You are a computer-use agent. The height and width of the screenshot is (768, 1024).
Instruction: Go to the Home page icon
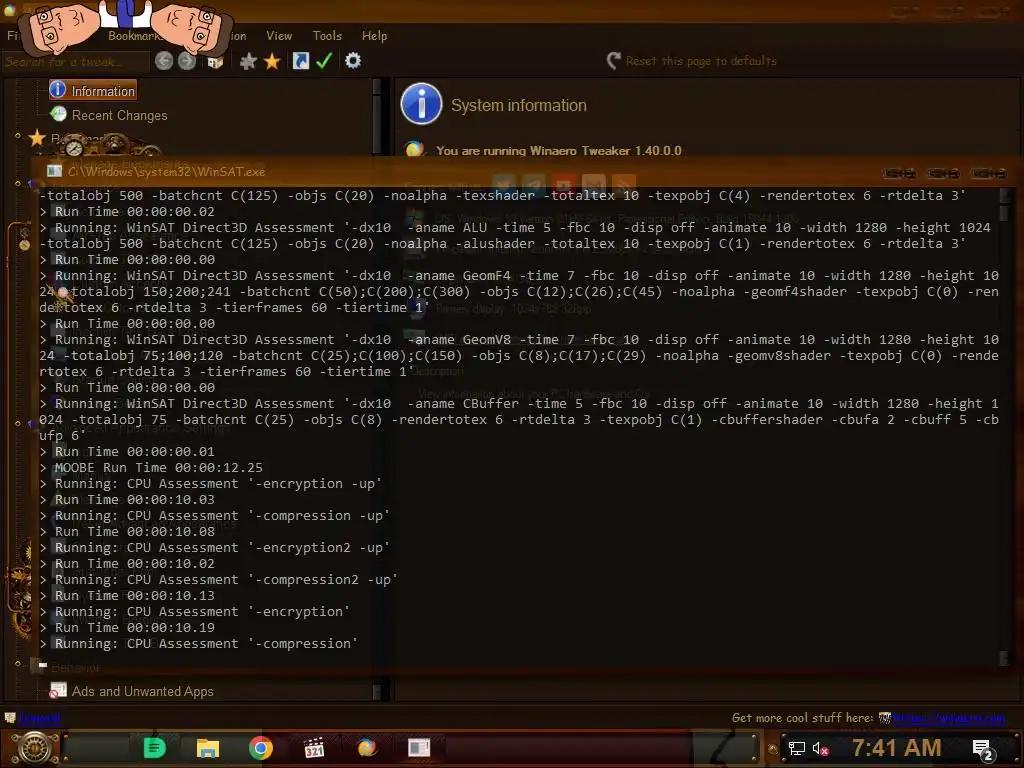216,62
